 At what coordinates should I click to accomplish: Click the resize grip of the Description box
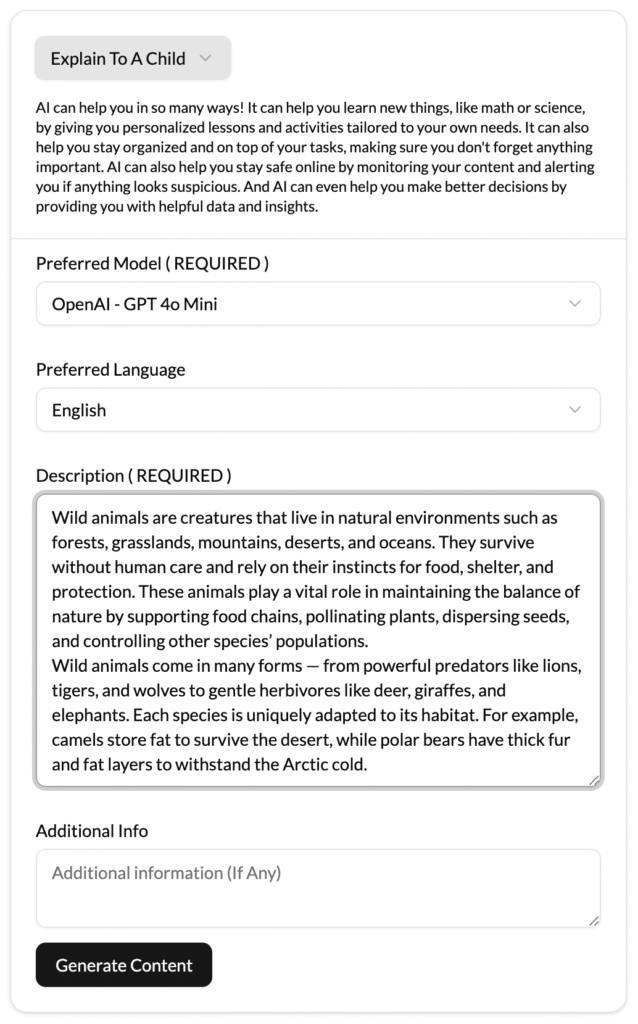594,780
